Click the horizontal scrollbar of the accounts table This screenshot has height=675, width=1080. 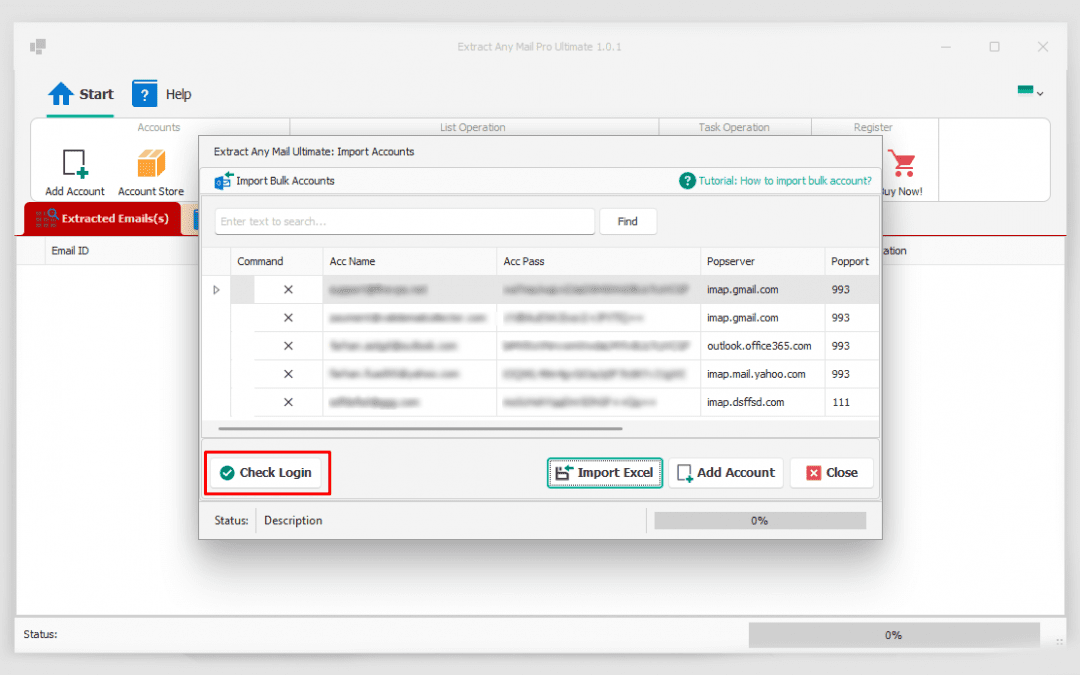(420, 428)
